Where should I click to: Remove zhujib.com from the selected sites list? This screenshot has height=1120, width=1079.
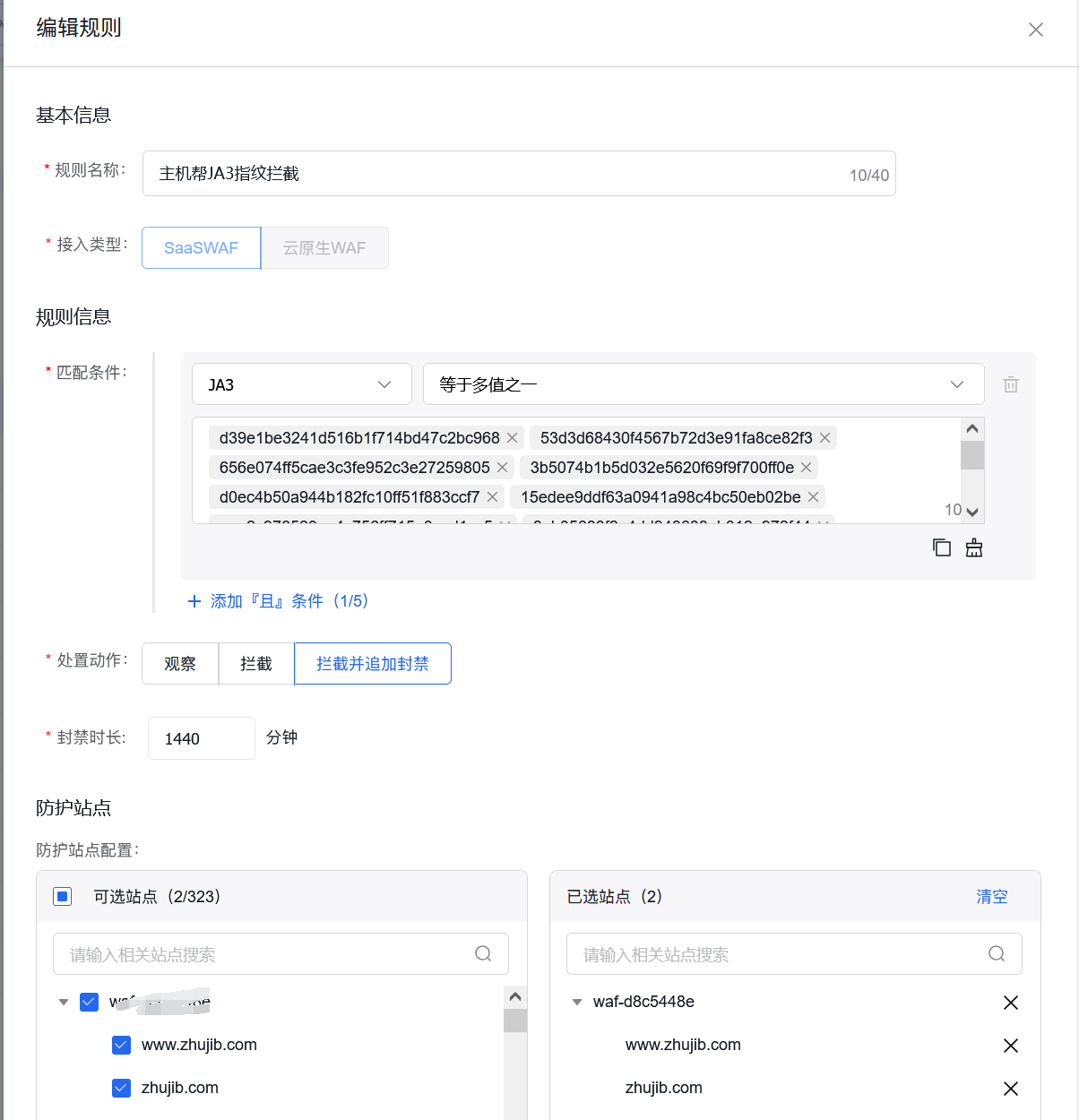(x=1010, y=1088)
